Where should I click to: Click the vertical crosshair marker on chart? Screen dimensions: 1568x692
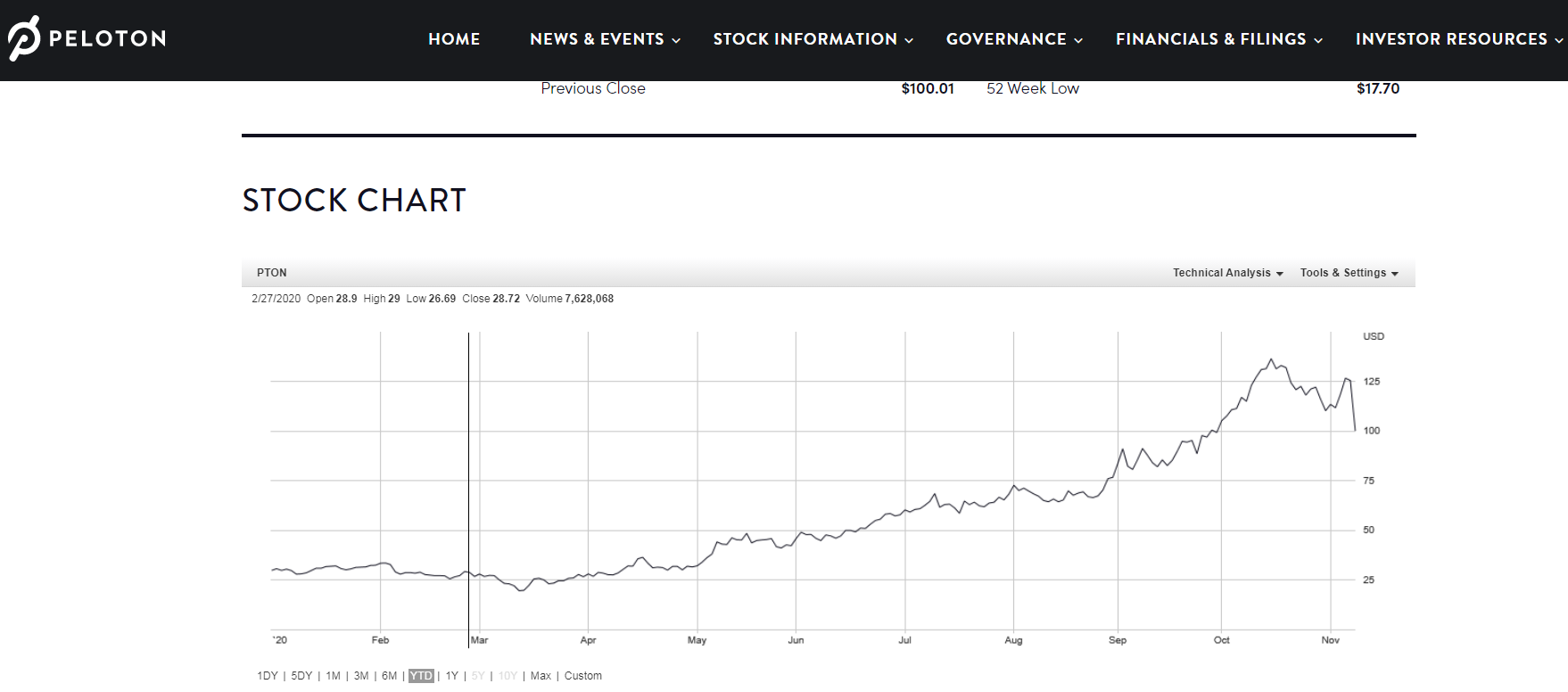pyautogui.click(x=468, y=489)
